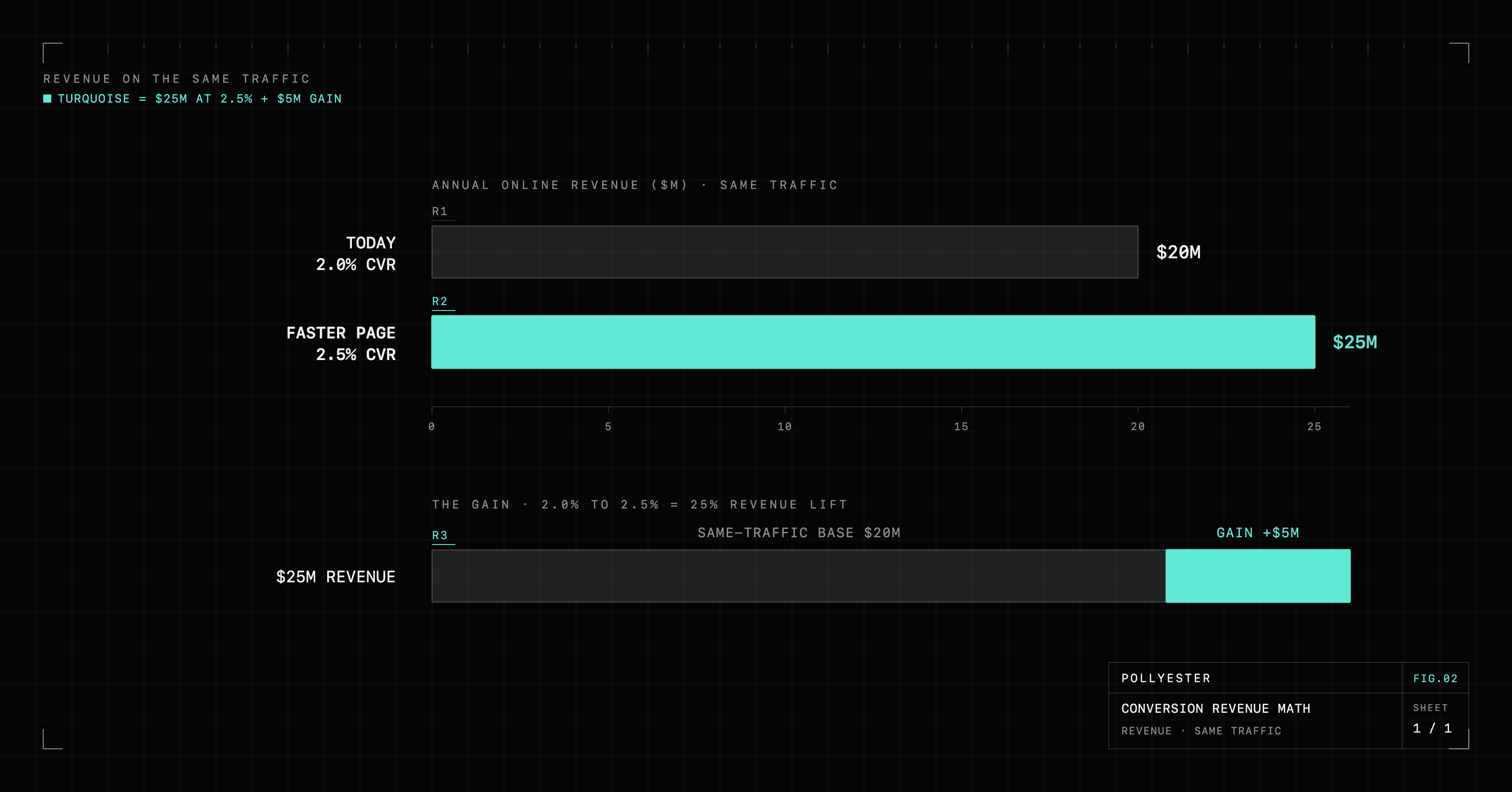Click the Same-Traffic Base $20M label
The width and height of the screenshot is (1512, 792).
[x=799, y=532]
